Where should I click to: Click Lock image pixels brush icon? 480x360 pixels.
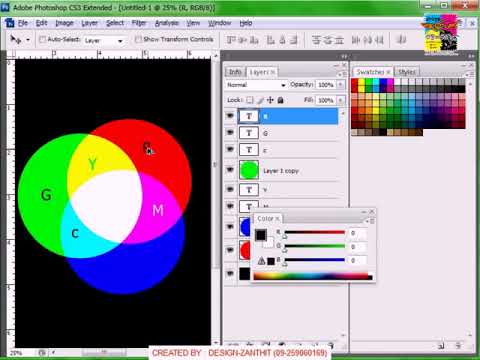260,100
